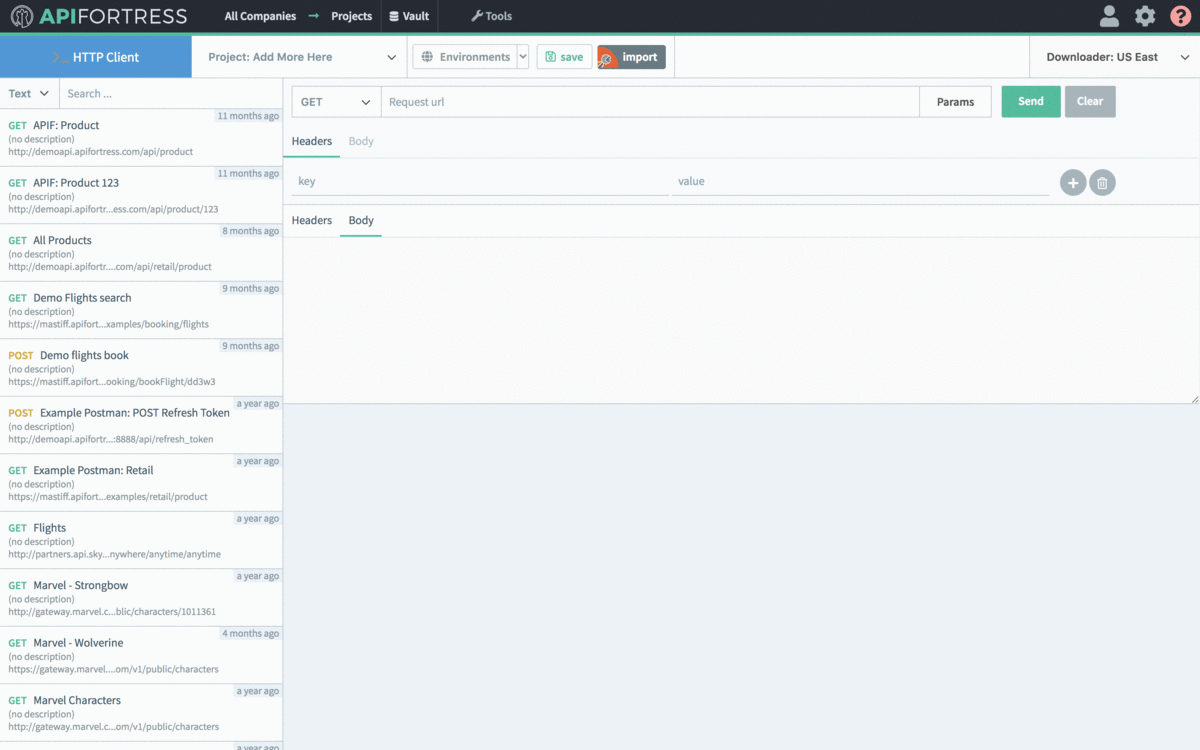This screenshot has width=1200, height=750.
Task: Open the settings gear icon
Action: 1145,16
